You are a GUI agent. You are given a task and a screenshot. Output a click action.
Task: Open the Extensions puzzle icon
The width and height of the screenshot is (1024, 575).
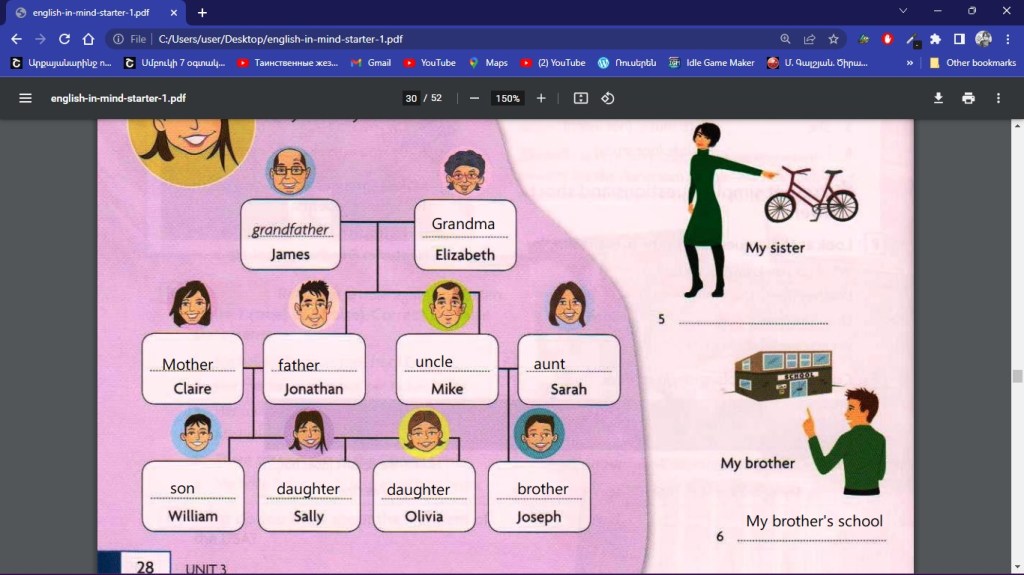[x=935, y=39]
